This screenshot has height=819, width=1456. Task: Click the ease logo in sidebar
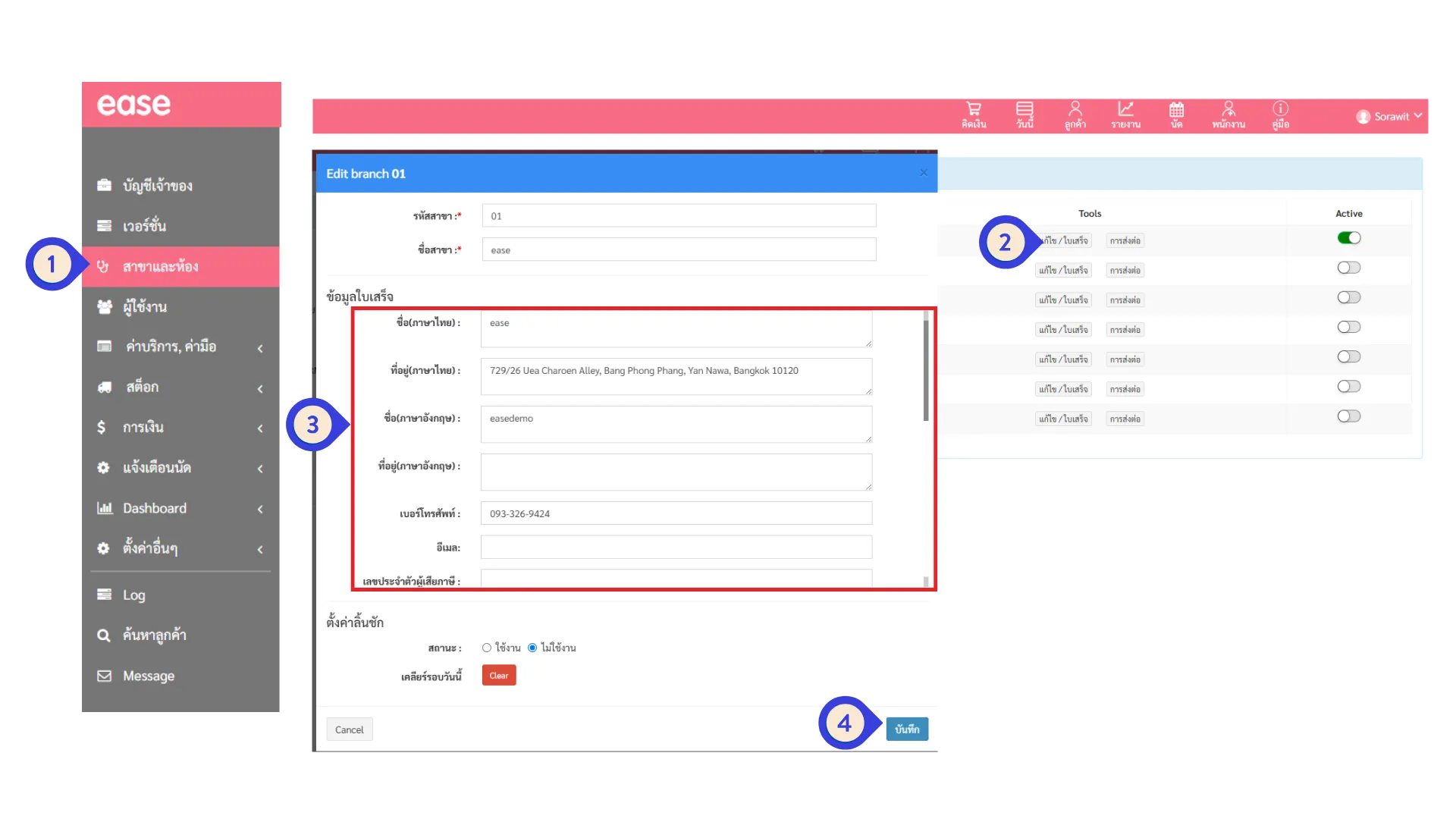coord(134,105)
